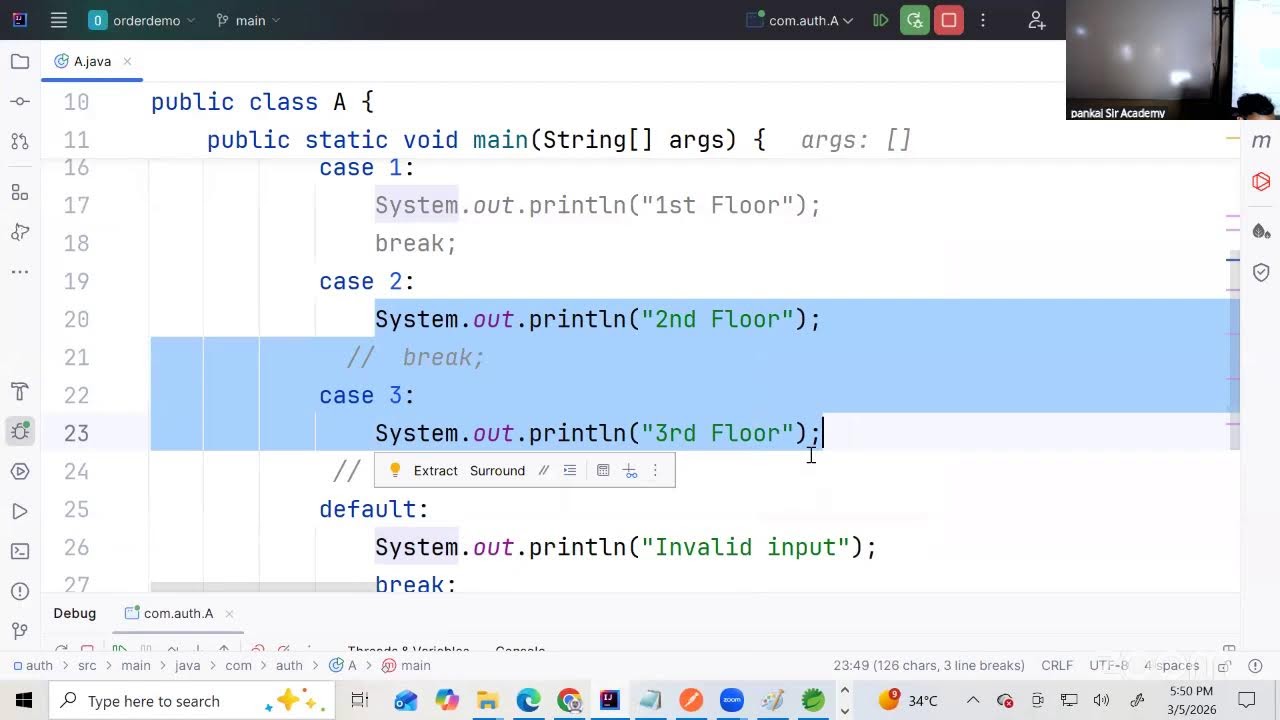The image size is (1280, 720).
Task: Open the shield Coverage tool window
Action: (x=1261, y=272)
